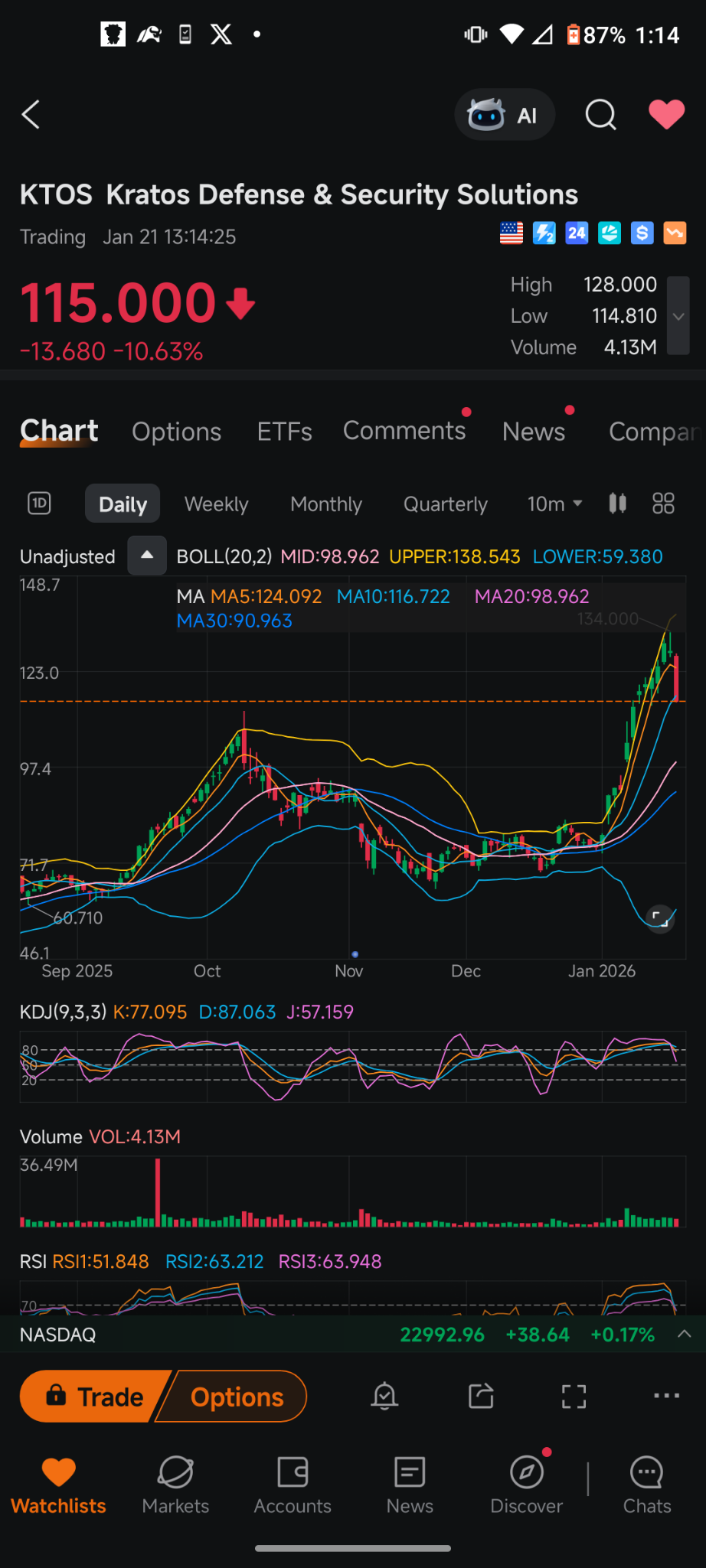The width and height of the screenshot is (706, 1568).
Task: Select the Chart tab
Action: 59,431
